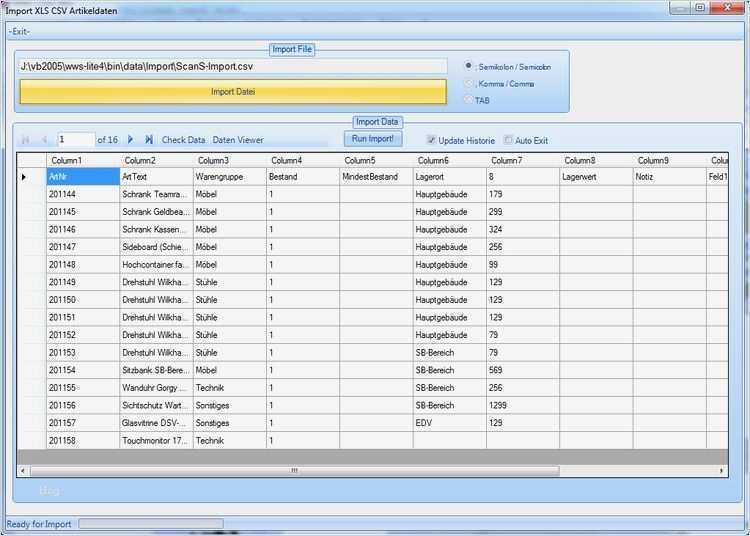Click horizontal scrollbar right arrow

(x=723, y=470)
